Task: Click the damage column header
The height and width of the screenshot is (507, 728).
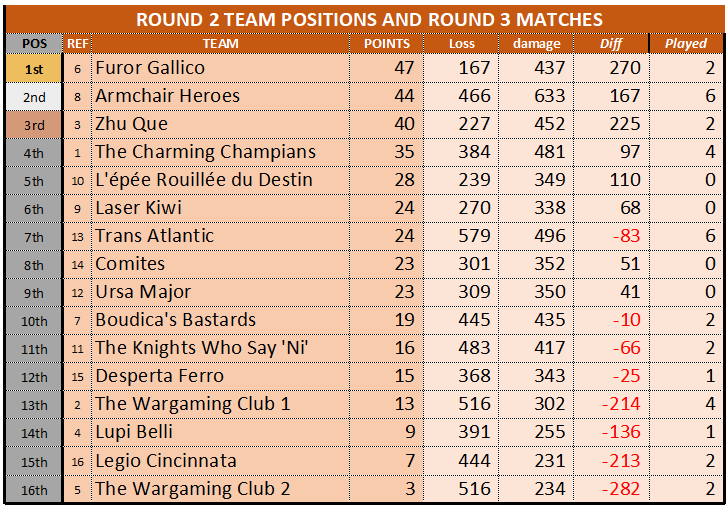Action: point(537,44)
